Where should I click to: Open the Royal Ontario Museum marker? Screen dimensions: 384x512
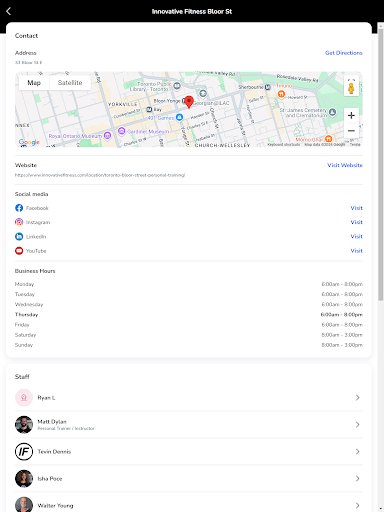pos(107,135)
